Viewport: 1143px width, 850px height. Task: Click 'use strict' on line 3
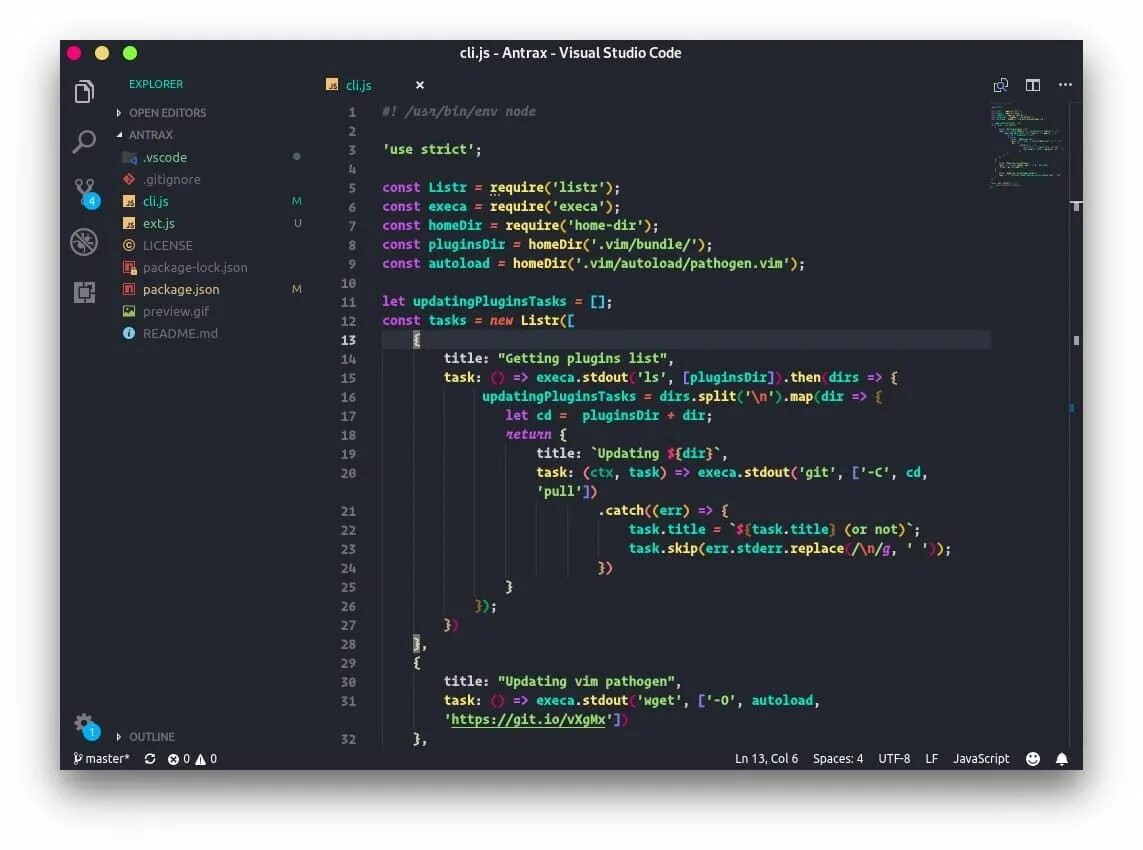pyautogui.click(x=428, y=149)
